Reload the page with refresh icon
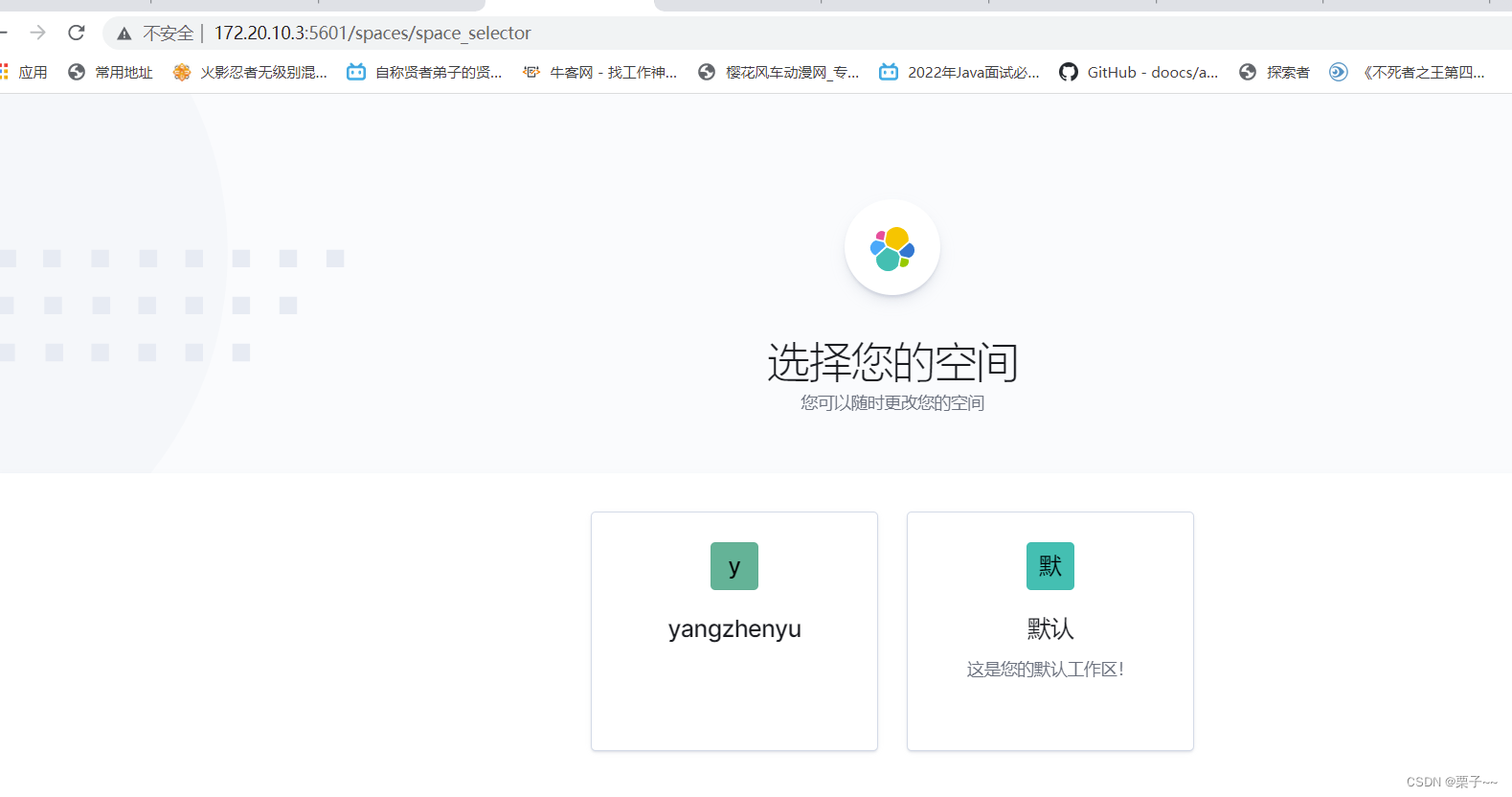The image size is (1512, 797). [x=77, y=33]
